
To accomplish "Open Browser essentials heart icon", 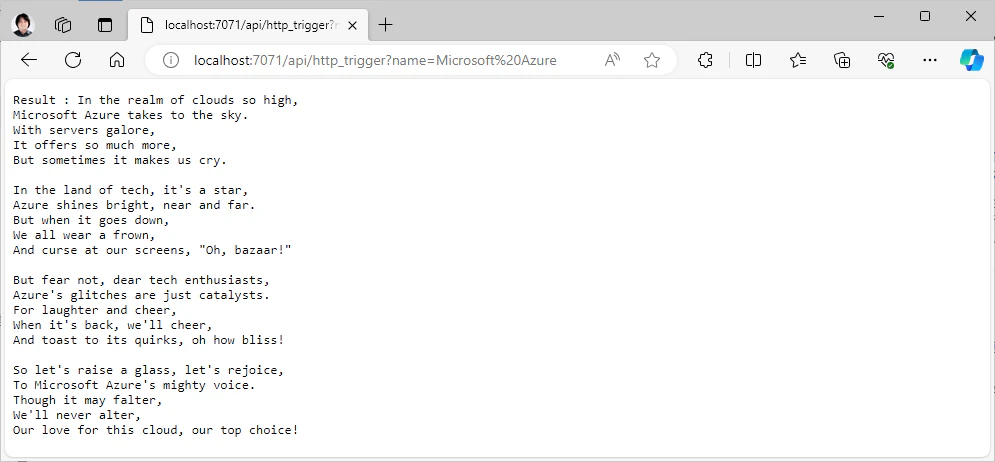I will 886,60.
